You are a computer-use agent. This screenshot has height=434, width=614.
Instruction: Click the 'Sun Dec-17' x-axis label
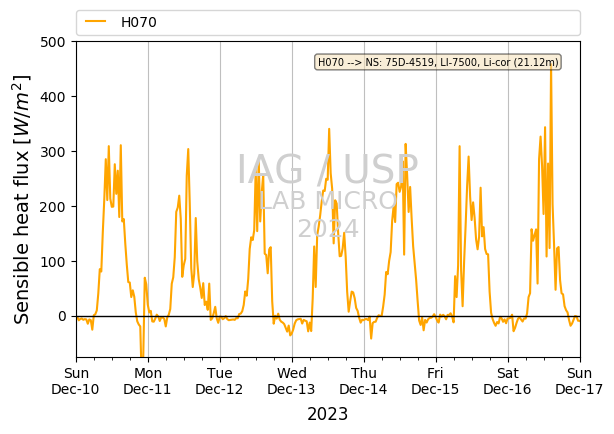(x=580, y=381)
